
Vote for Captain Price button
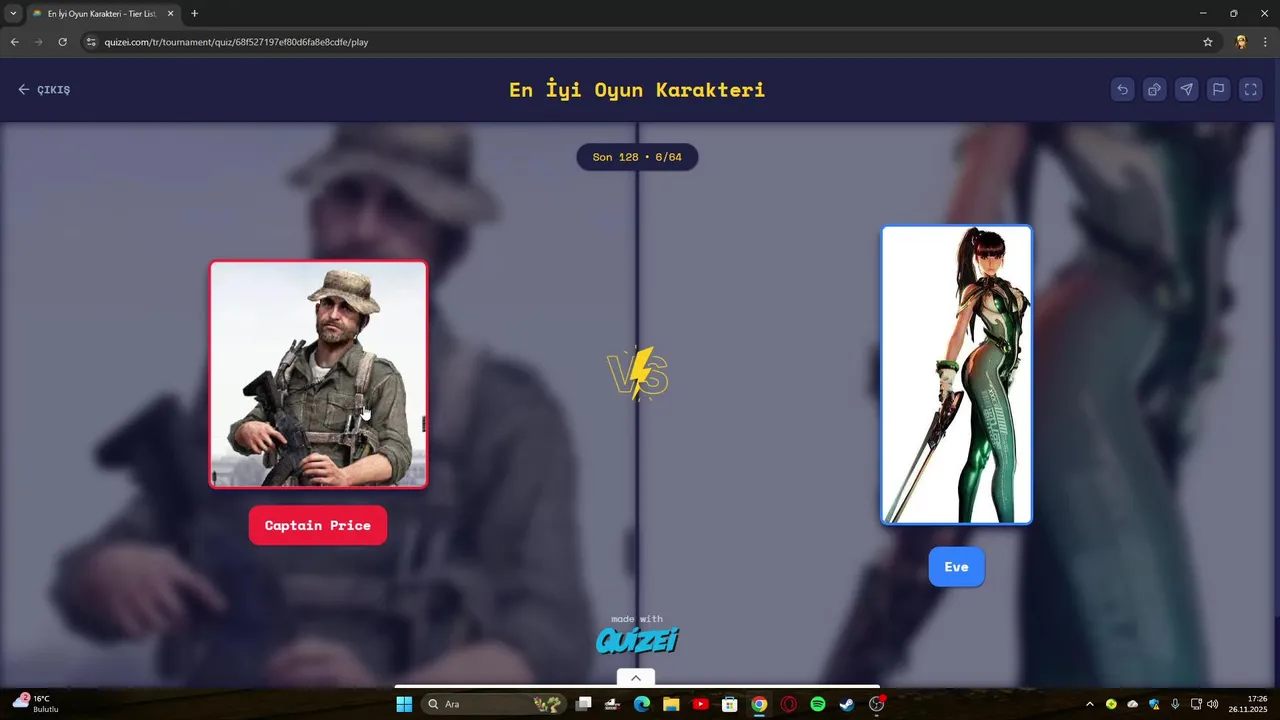318,525
